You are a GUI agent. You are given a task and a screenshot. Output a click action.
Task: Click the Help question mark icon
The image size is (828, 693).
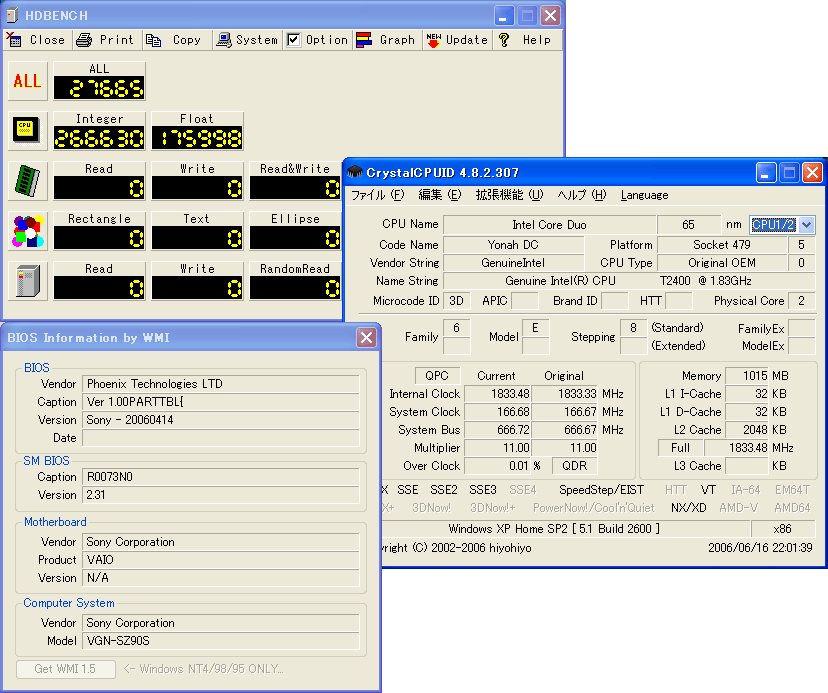(504, 40)
